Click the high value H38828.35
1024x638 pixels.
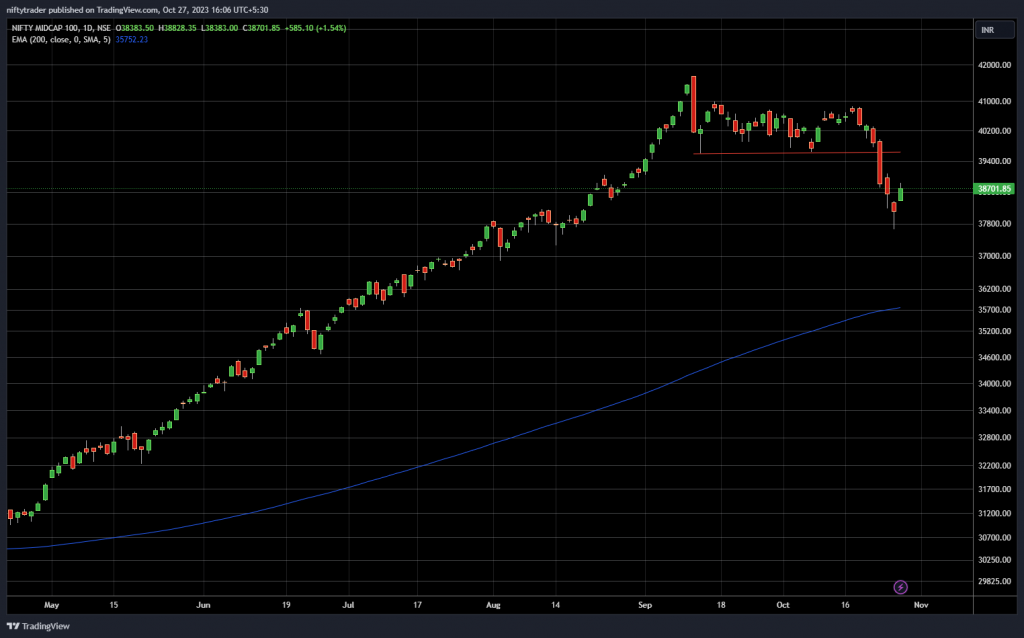pos(177,28)
